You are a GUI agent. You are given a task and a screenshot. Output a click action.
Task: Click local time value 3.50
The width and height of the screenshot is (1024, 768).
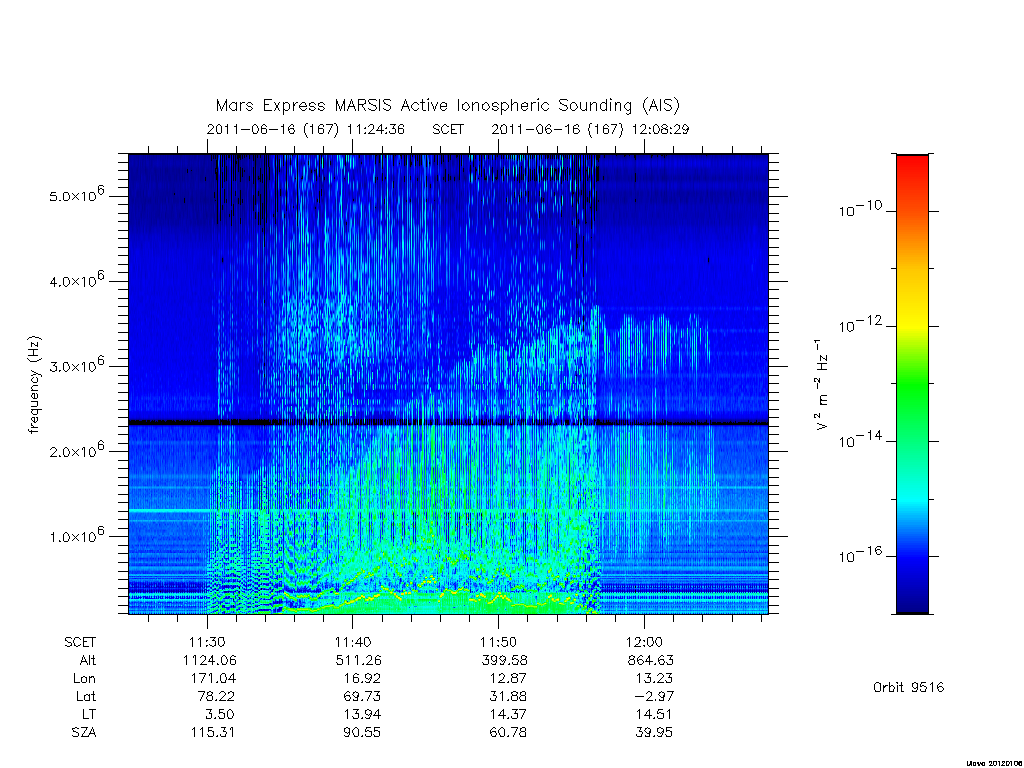pyautogui.click(x=219, y=714)
